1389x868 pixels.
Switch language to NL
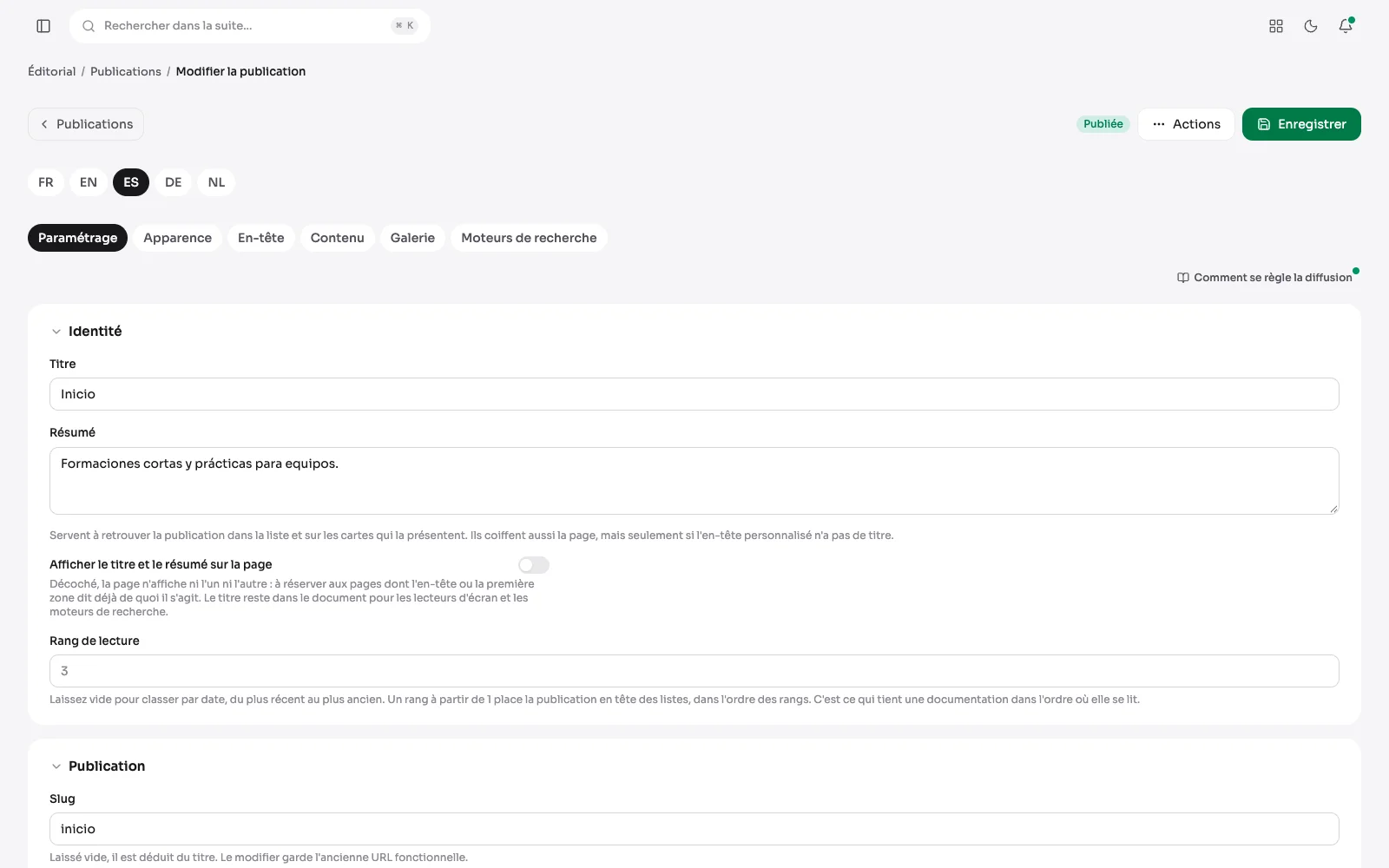216,182
